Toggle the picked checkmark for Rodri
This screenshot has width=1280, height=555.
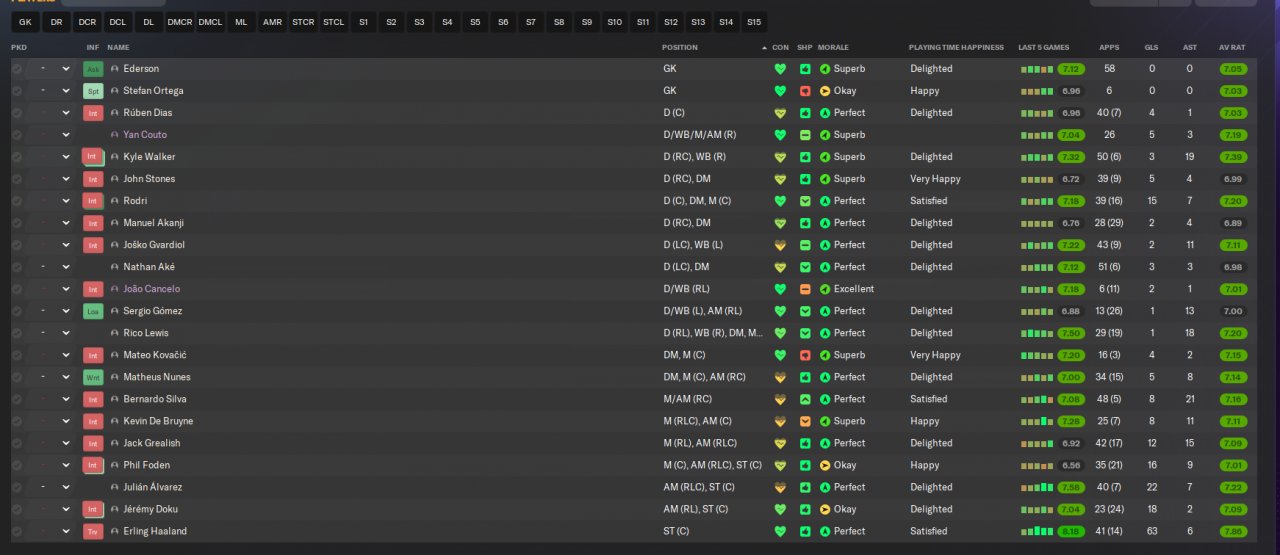[x=17, y=201]
